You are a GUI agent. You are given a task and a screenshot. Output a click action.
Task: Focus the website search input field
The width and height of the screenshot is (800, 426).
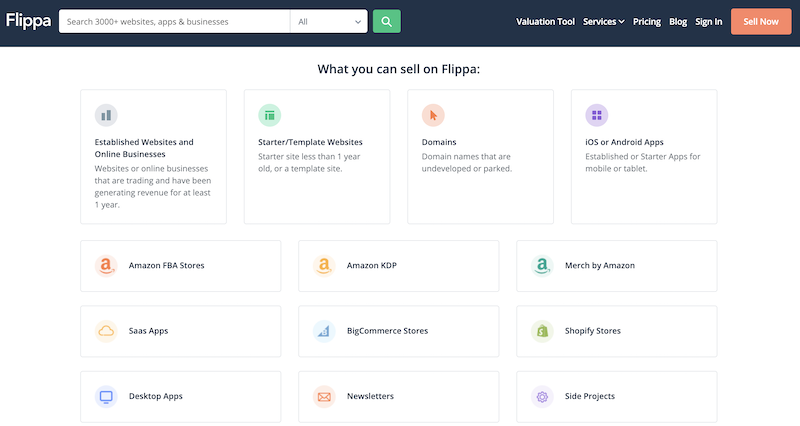(x=174, y=21)
